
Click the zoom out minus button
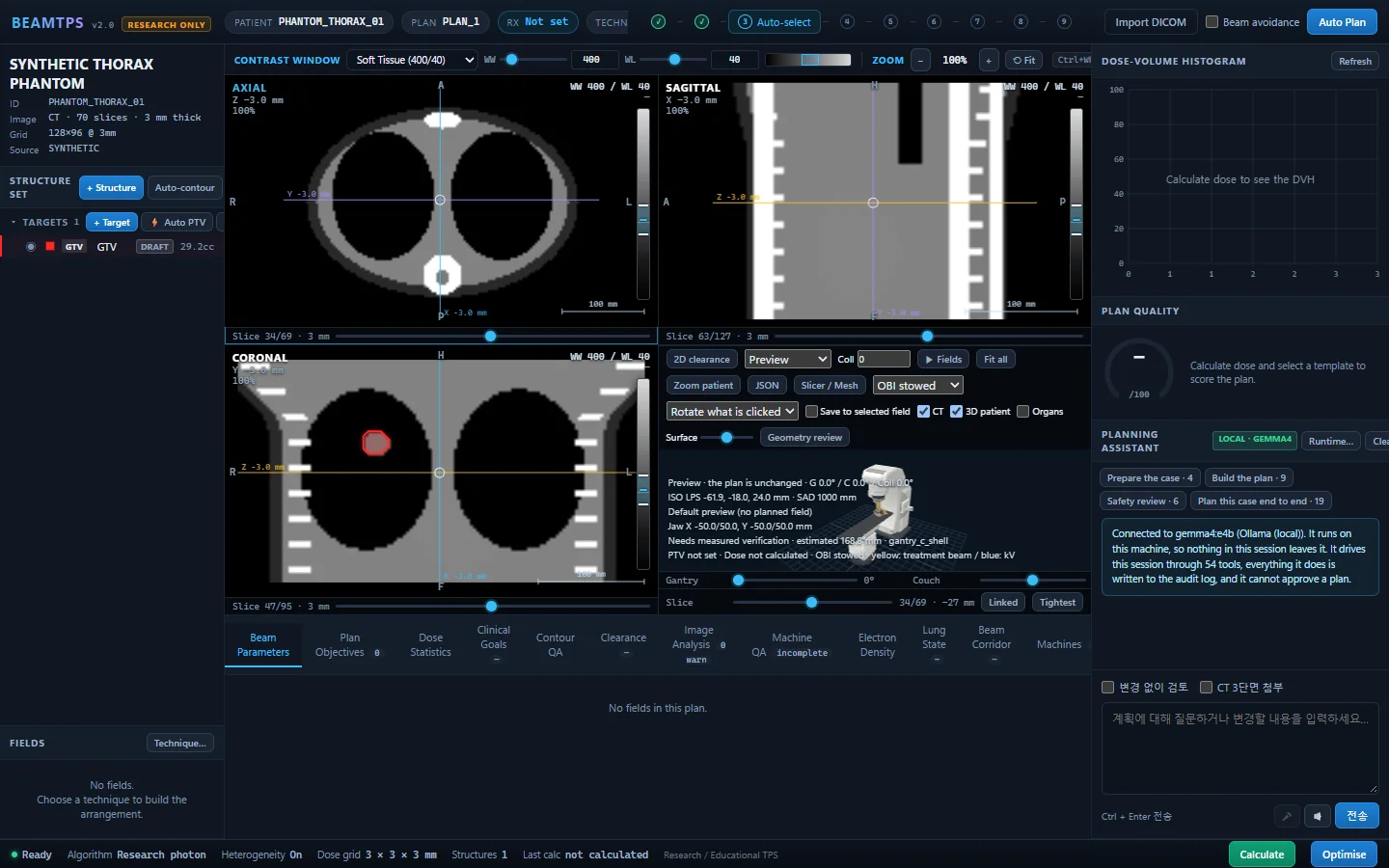coord(921,60)
